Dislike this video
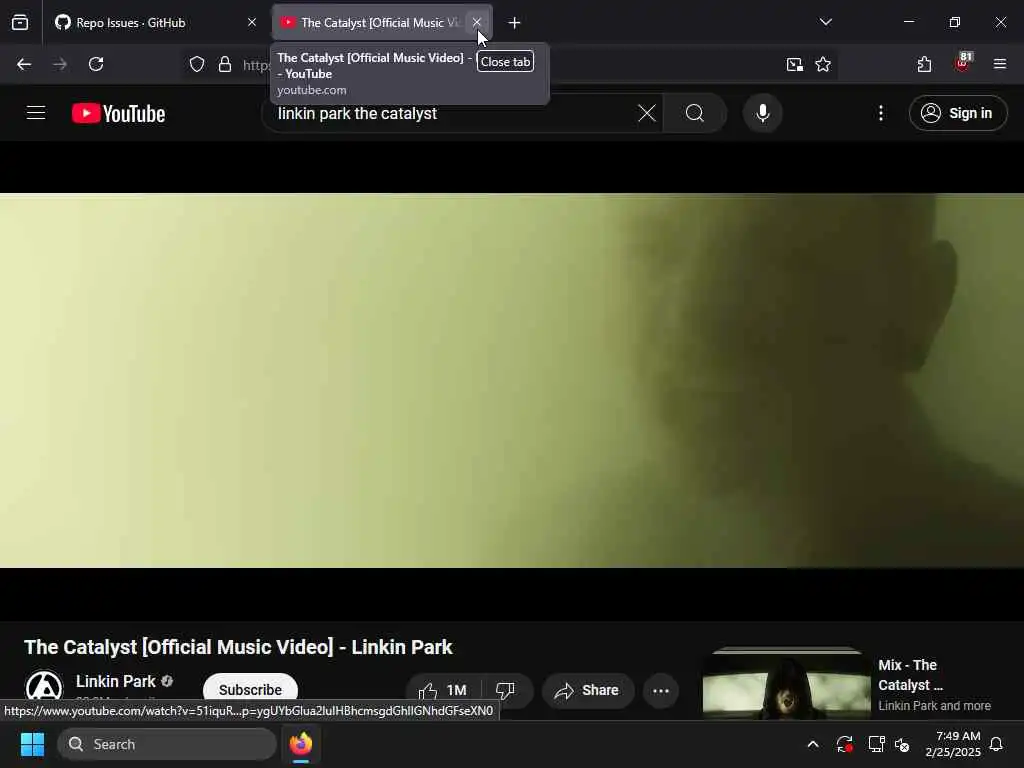The image size is (1024, 768). tap(505, 690)
